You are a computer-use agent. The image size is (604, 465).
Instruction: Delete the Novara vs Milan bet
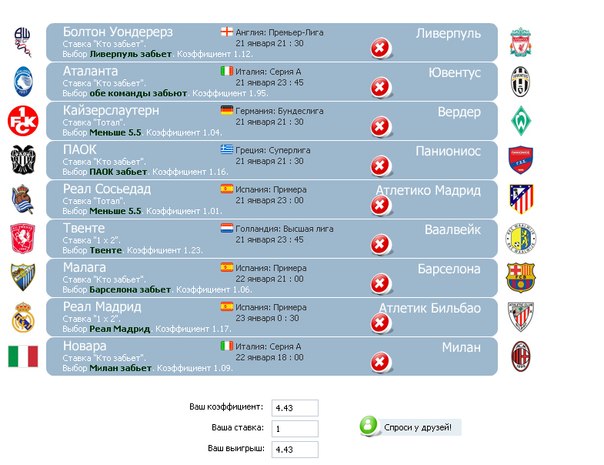point(380,362)
